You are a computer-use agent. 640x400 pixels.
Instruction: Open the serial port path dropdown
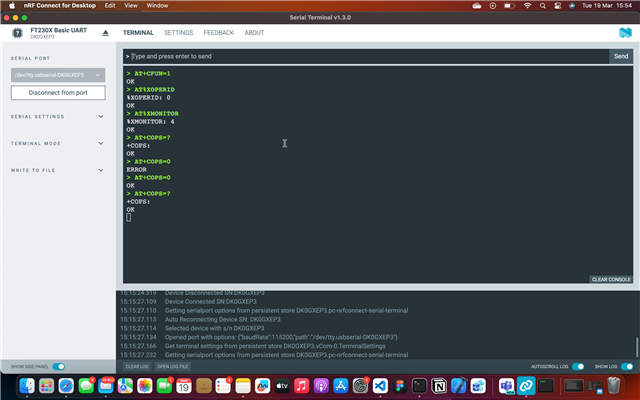pyautogui.click(x=58, y=75)
